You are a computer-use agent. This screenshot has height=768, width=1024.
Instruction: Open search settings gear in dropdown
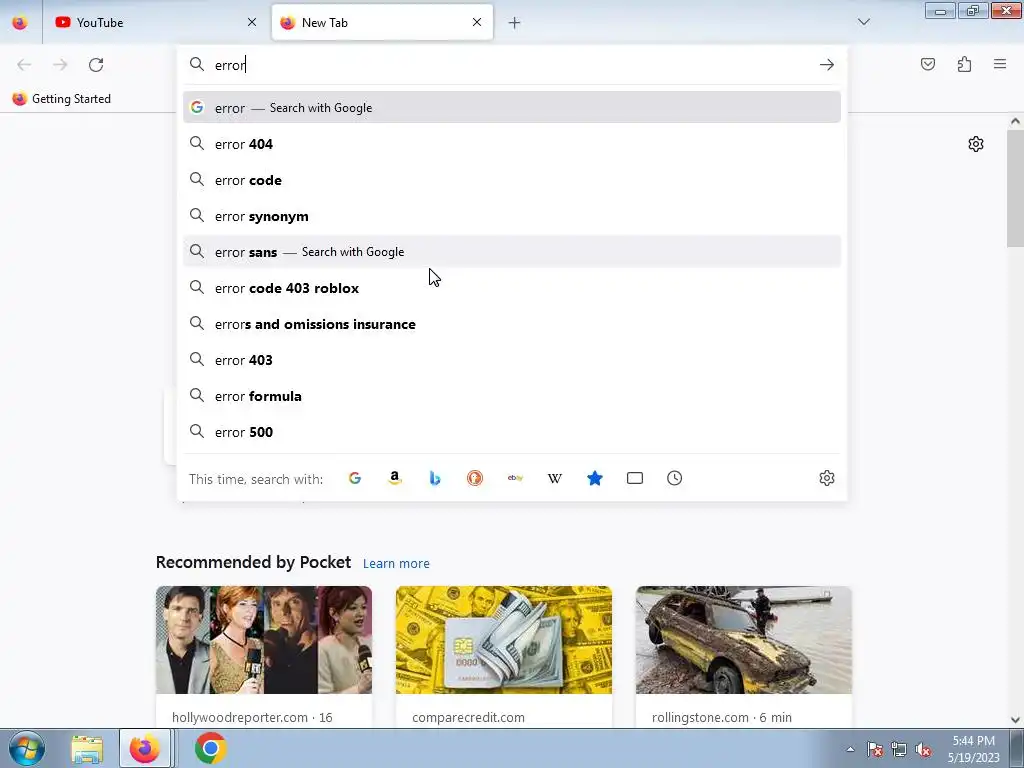point(827,478)
